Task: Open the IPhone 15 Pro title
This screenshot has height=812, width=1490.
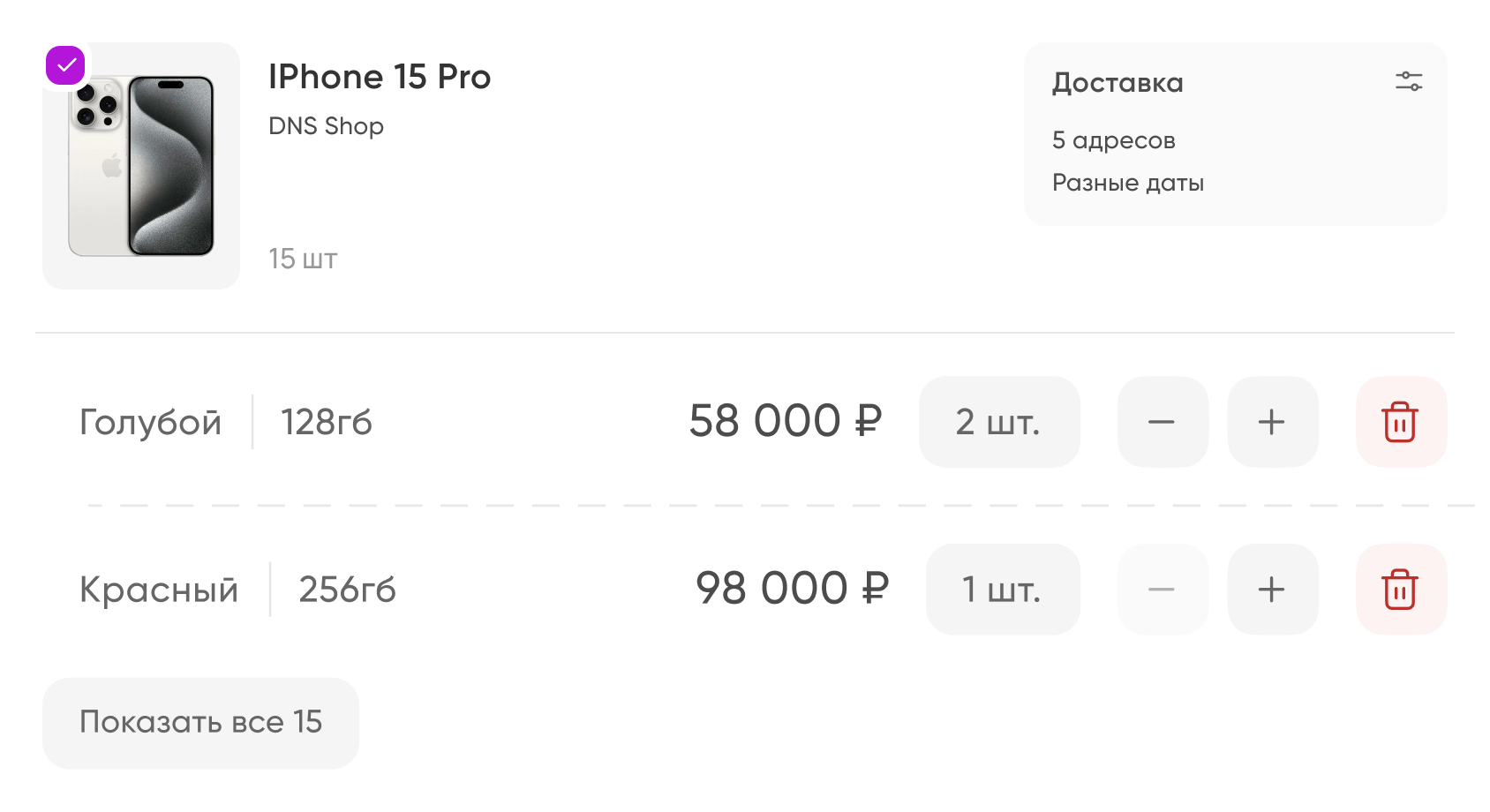Action: [380, 78]
